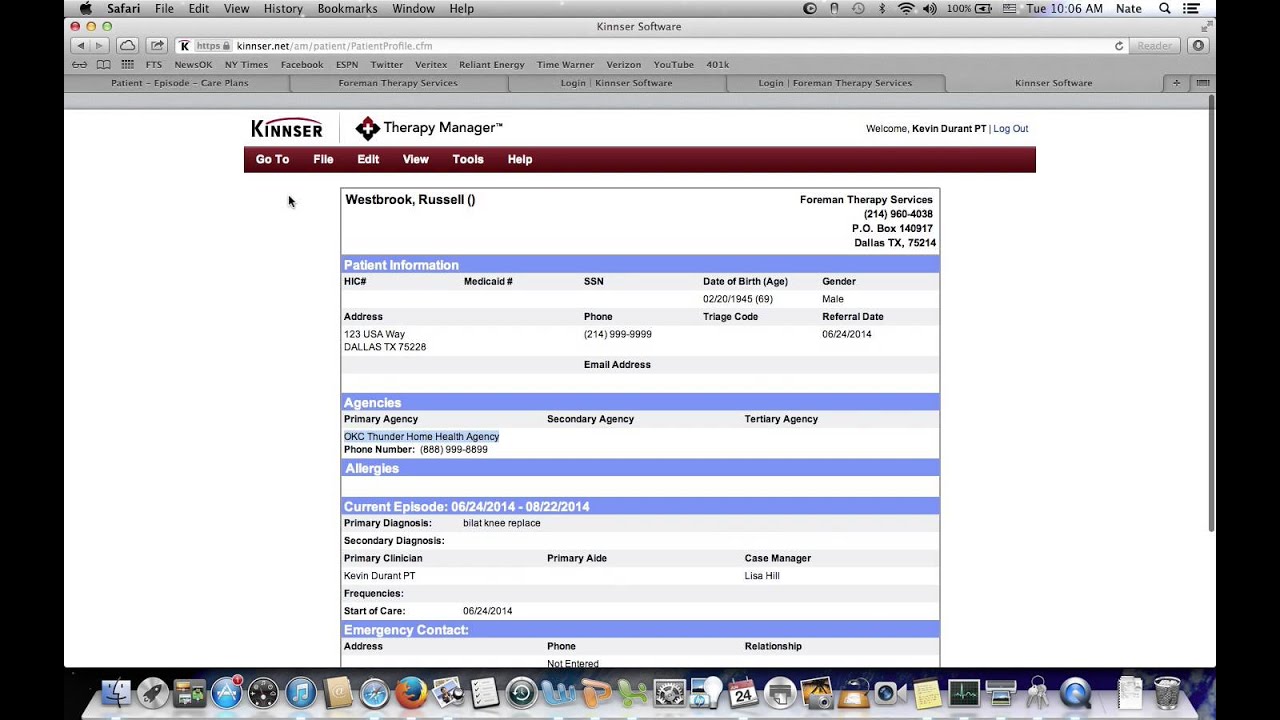1280x720 pixels.
Task: Click the Kinnser logo
Action: coord(287,129)
